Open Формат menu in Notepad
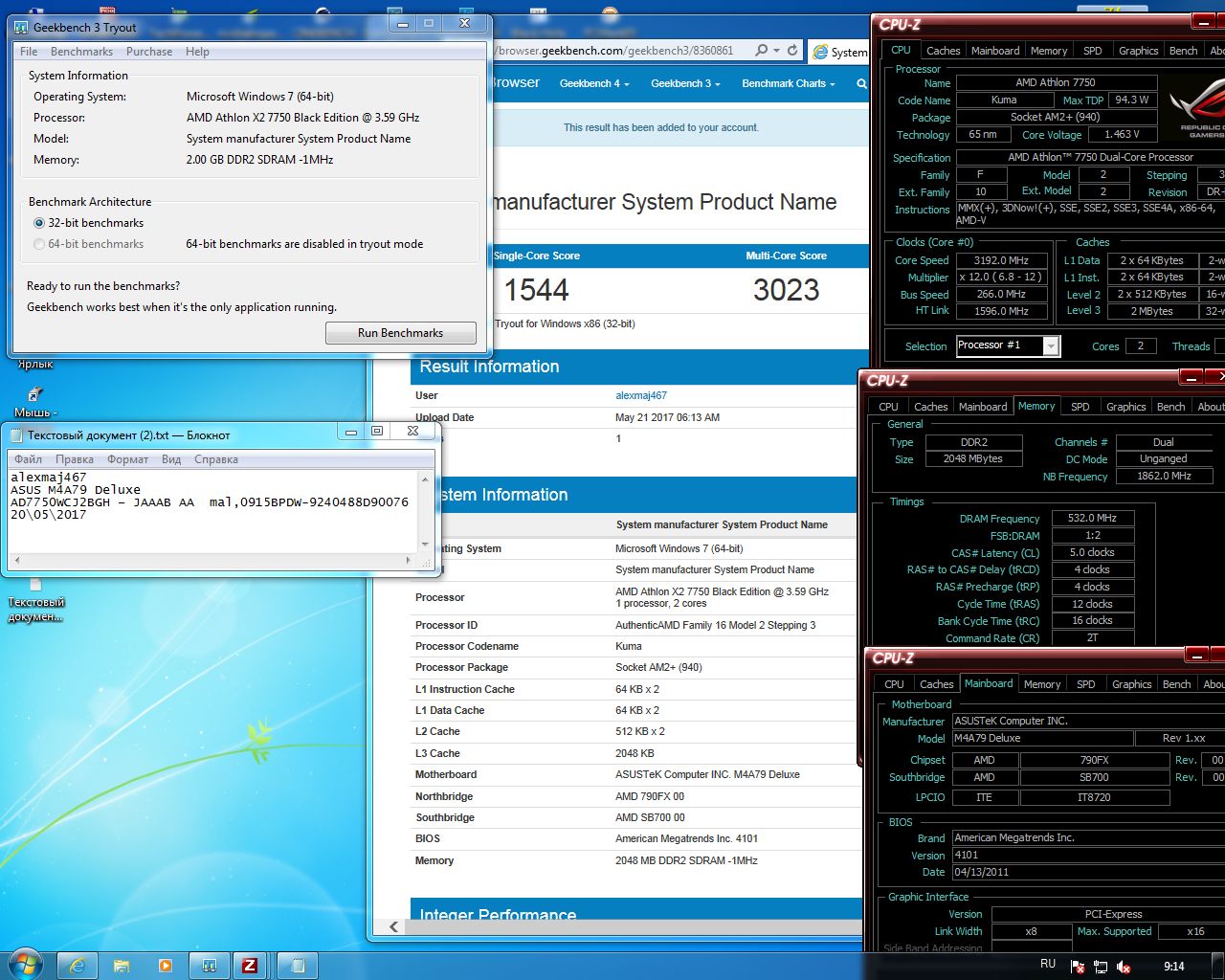The image size is (1225, 980). [127, 459]
